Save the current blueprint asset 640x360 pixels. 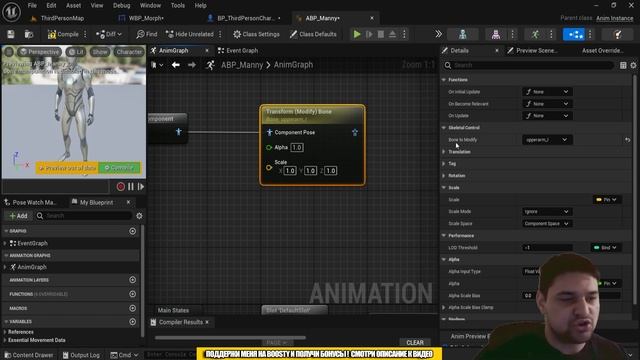tap(11, 34)
